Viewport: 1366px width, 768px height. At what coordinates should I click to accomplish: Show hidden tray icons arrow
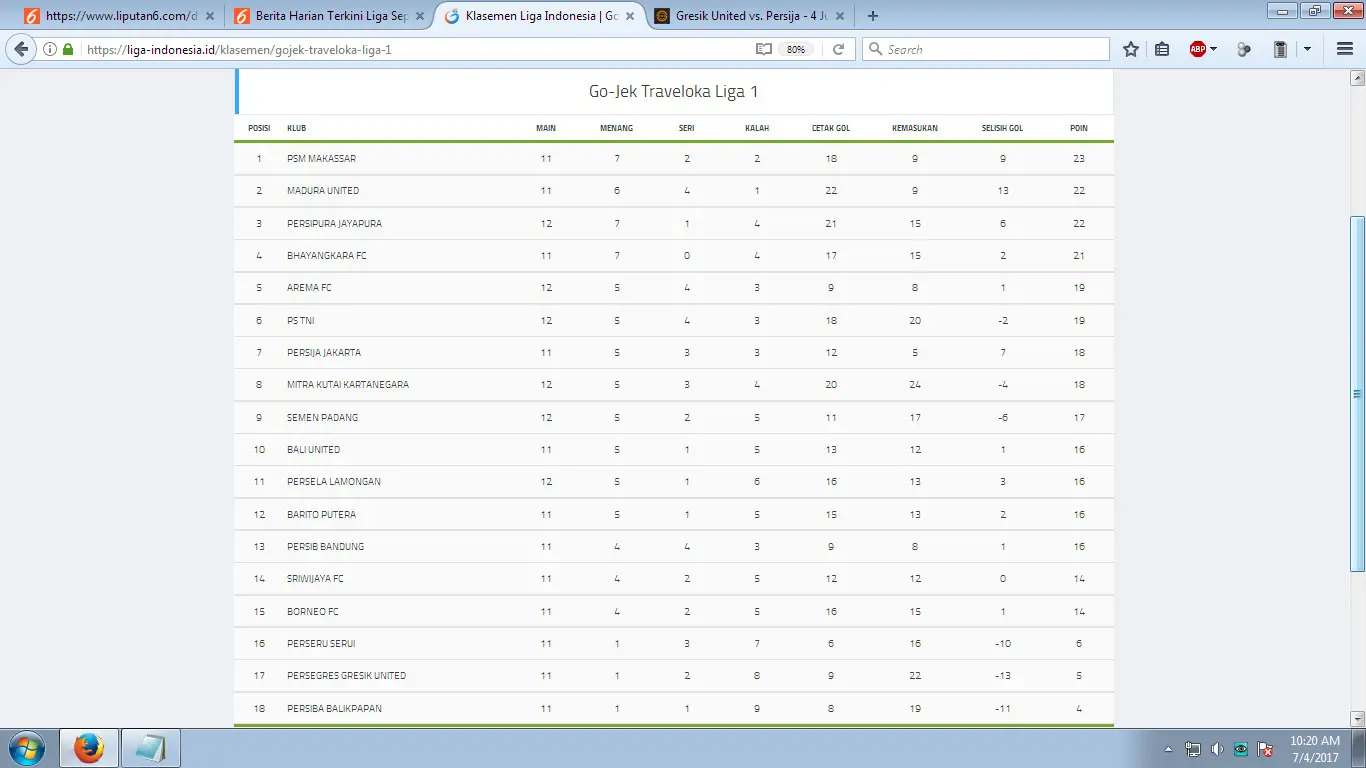[1169, 749]
